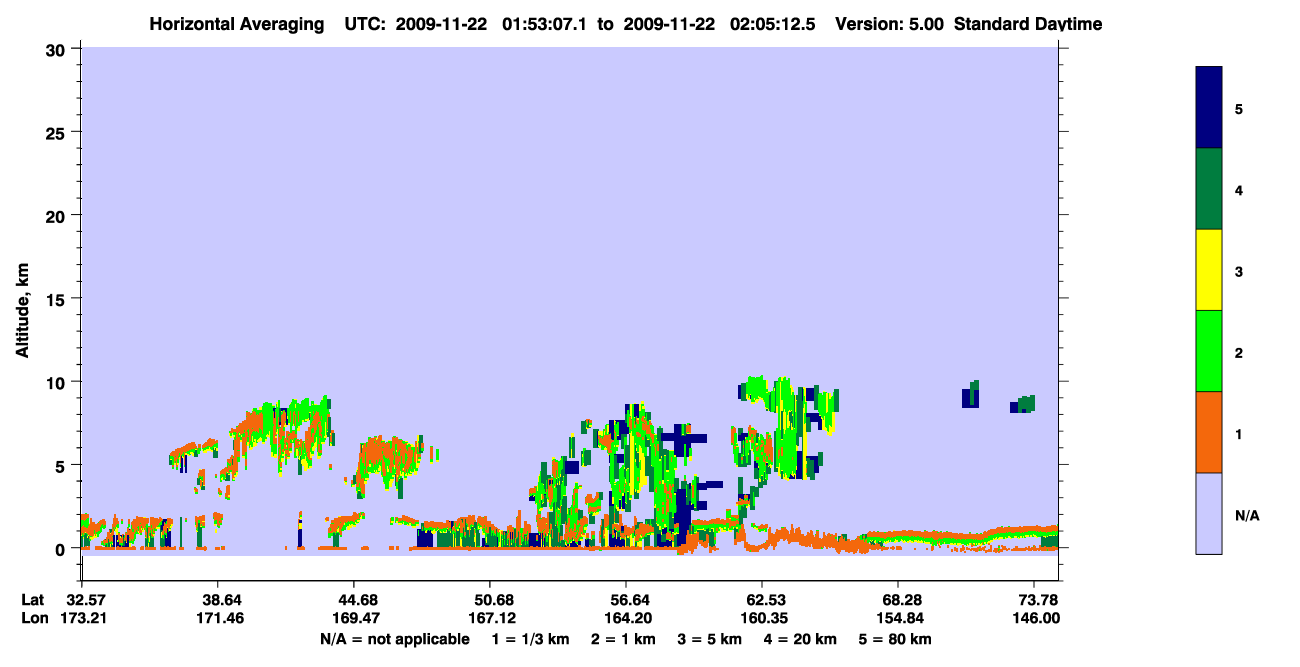
Task: Click the 'Lon' row label
Action: [33, 618]
